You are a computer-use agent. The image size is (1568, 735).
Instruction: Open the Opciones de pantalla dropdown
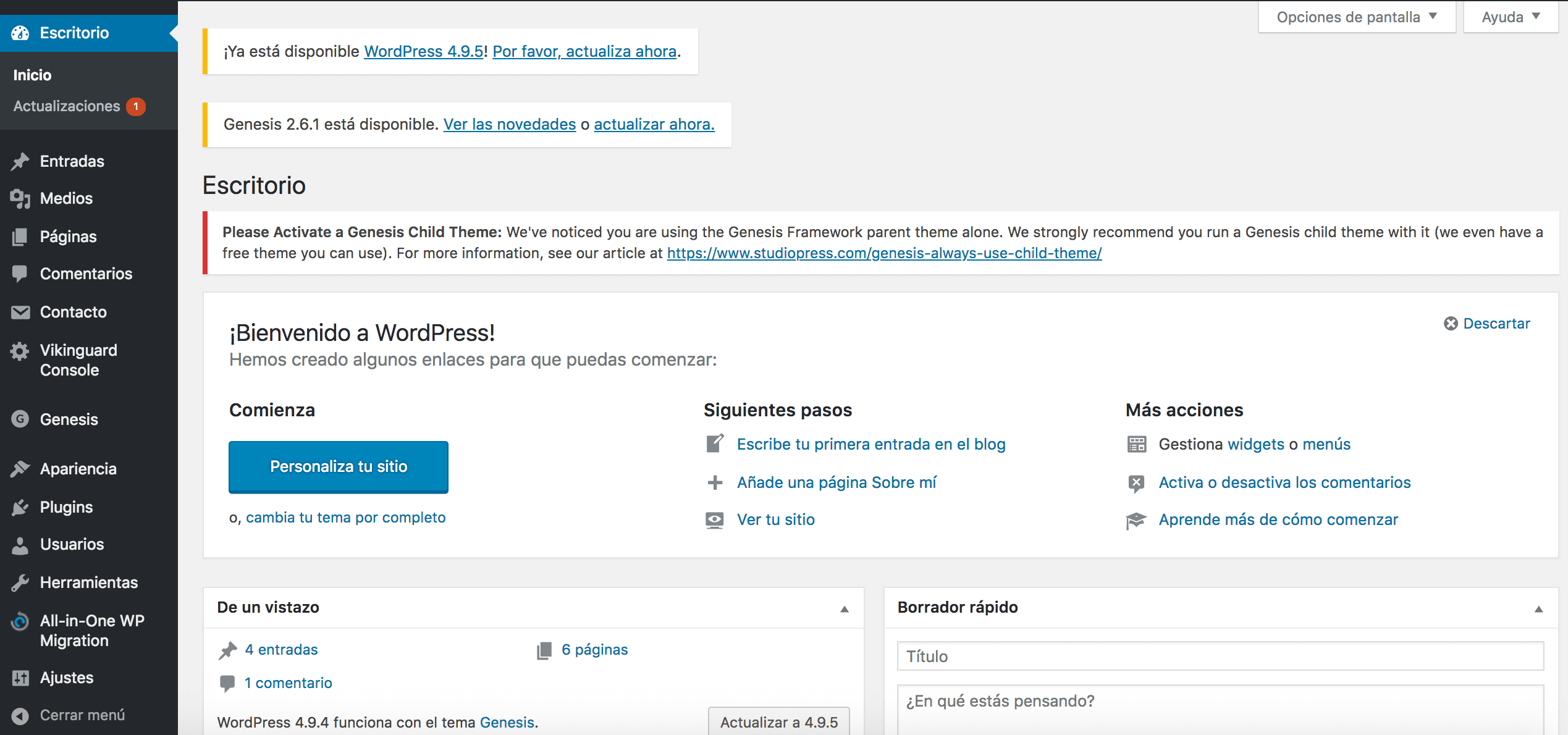(1357, 17)
